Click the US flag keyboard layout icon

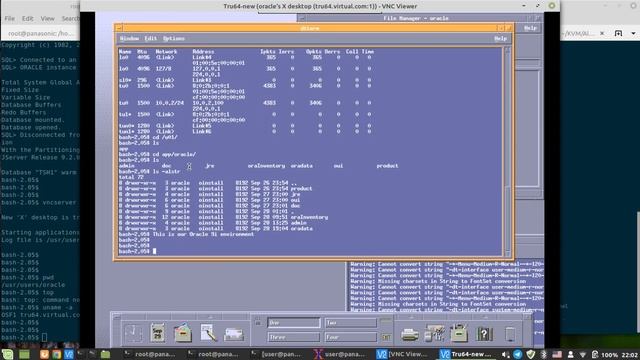557,354
